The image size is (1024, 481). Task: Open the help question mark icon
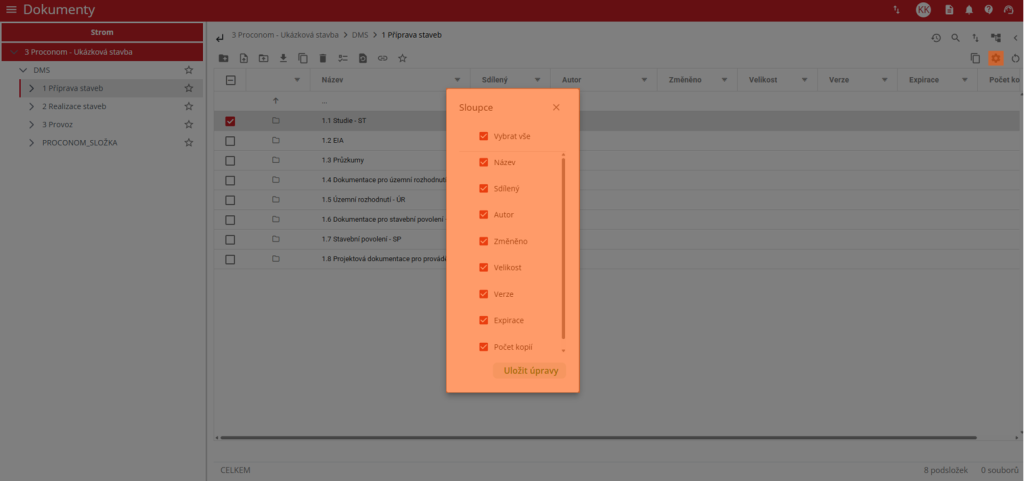[988, 10]
